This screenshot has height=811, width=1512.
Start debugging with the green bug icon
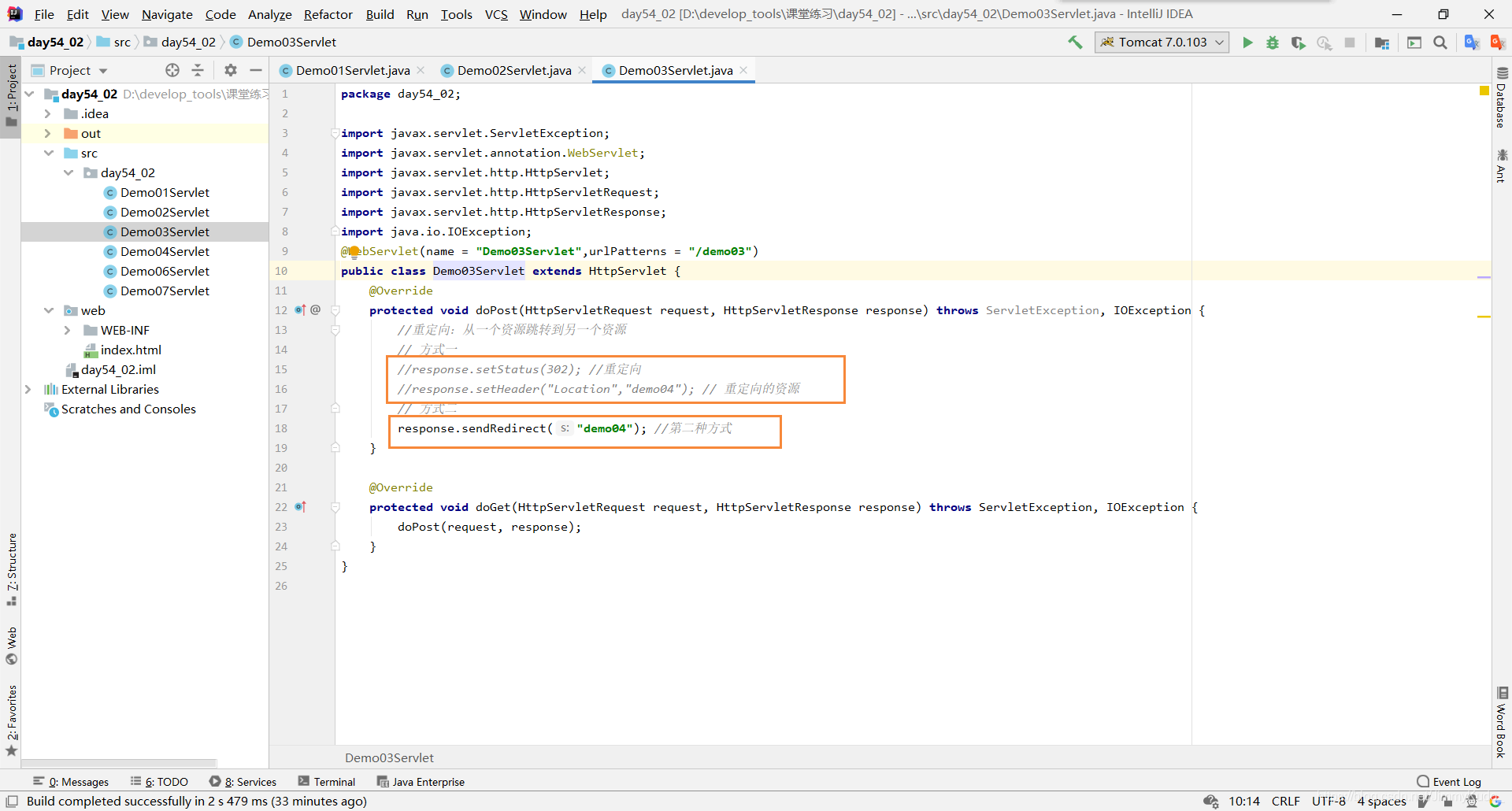1273,43
